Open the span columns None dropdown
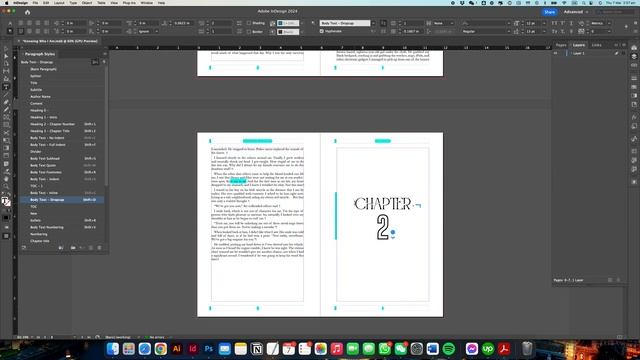The image size is (640, 360). point(443,23)
